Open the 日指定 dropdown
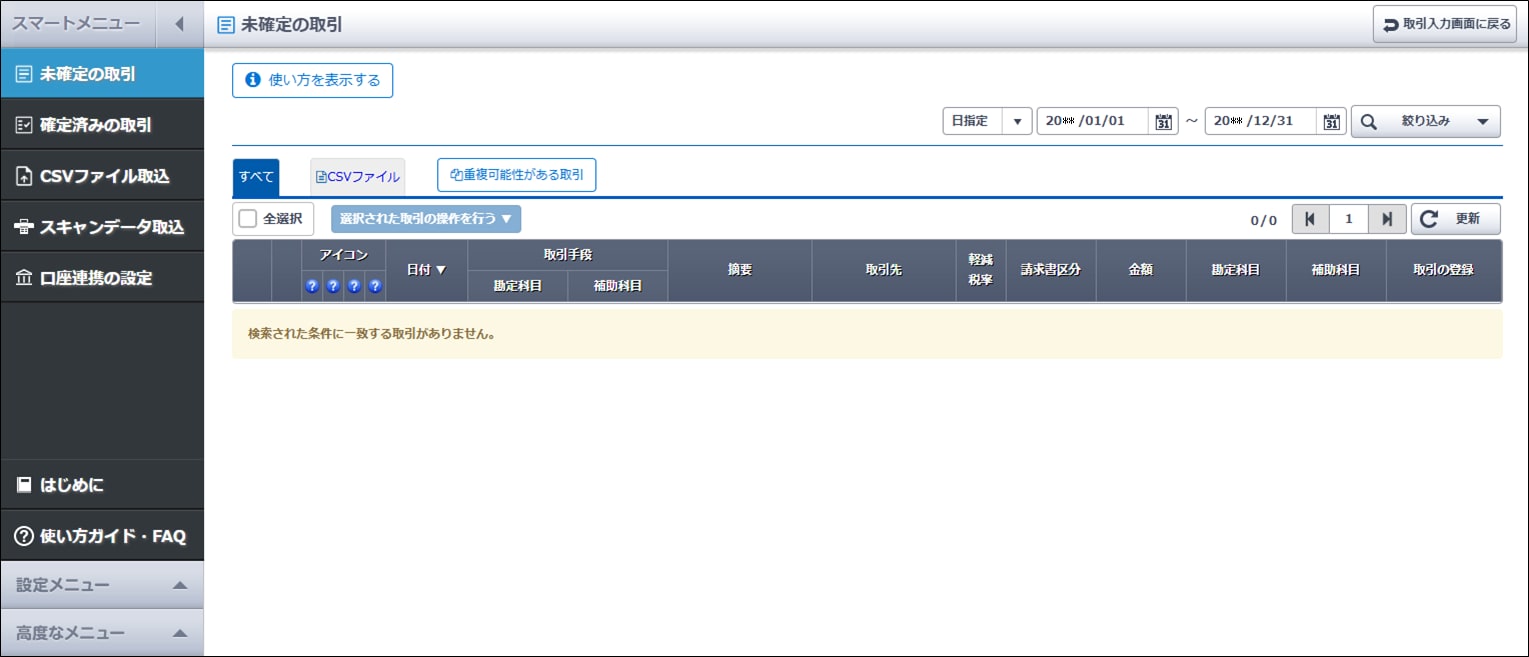Viewport: 1529px width, 657px height. (987, 121)
